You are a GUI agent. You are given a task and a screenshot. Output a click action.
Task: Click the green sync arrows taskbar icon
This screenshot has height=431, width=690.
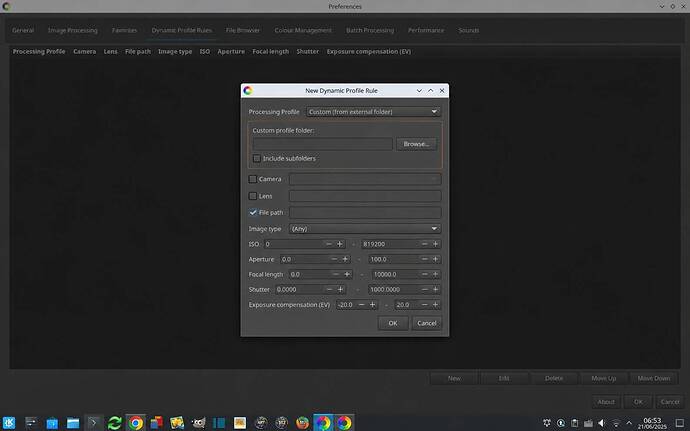pos(114,423)
